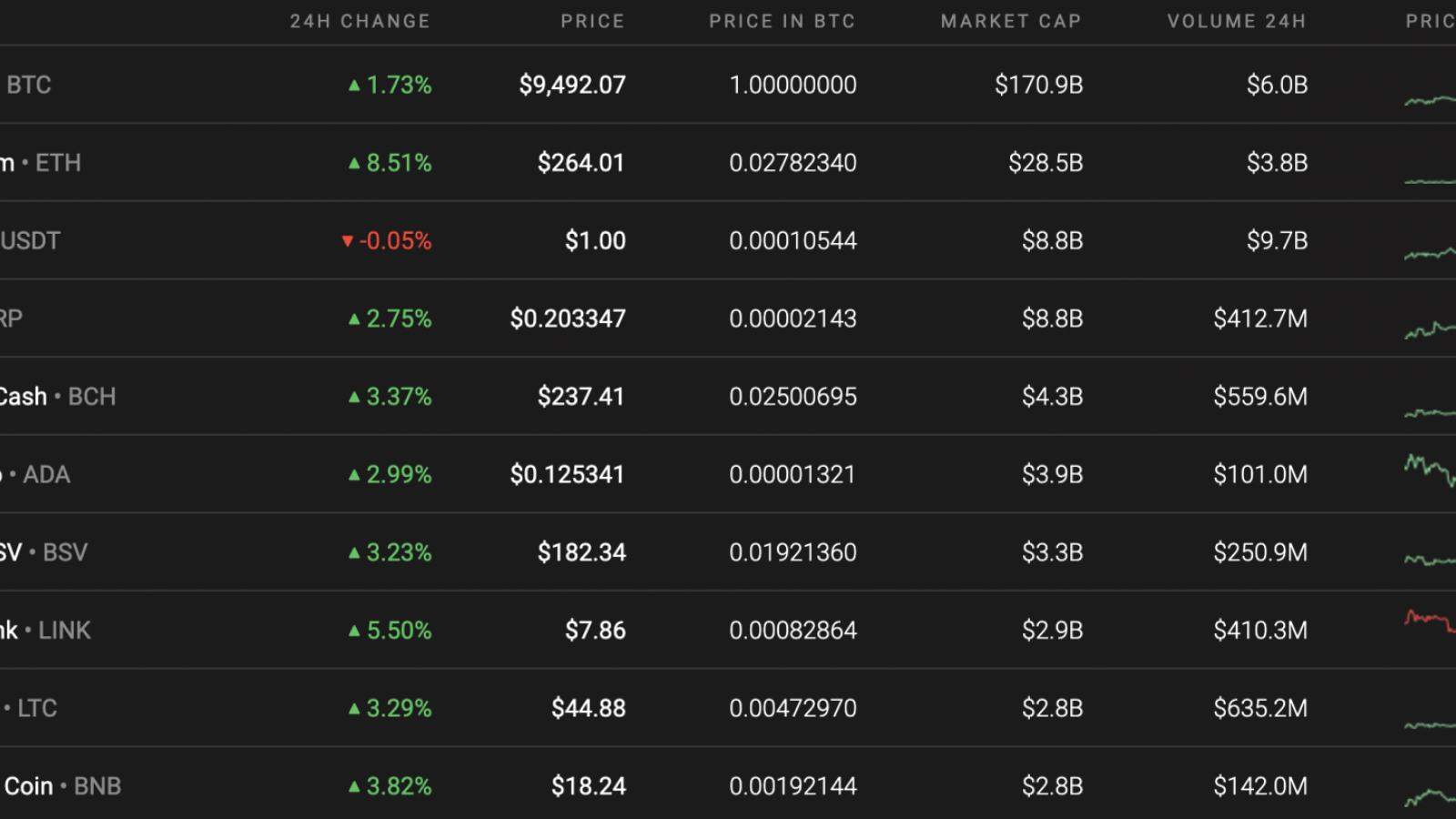The width and height of the screenshot is (1456, 819).
Task: Click the 24h volume $9.7B
Action: [x=1277, y=241]
